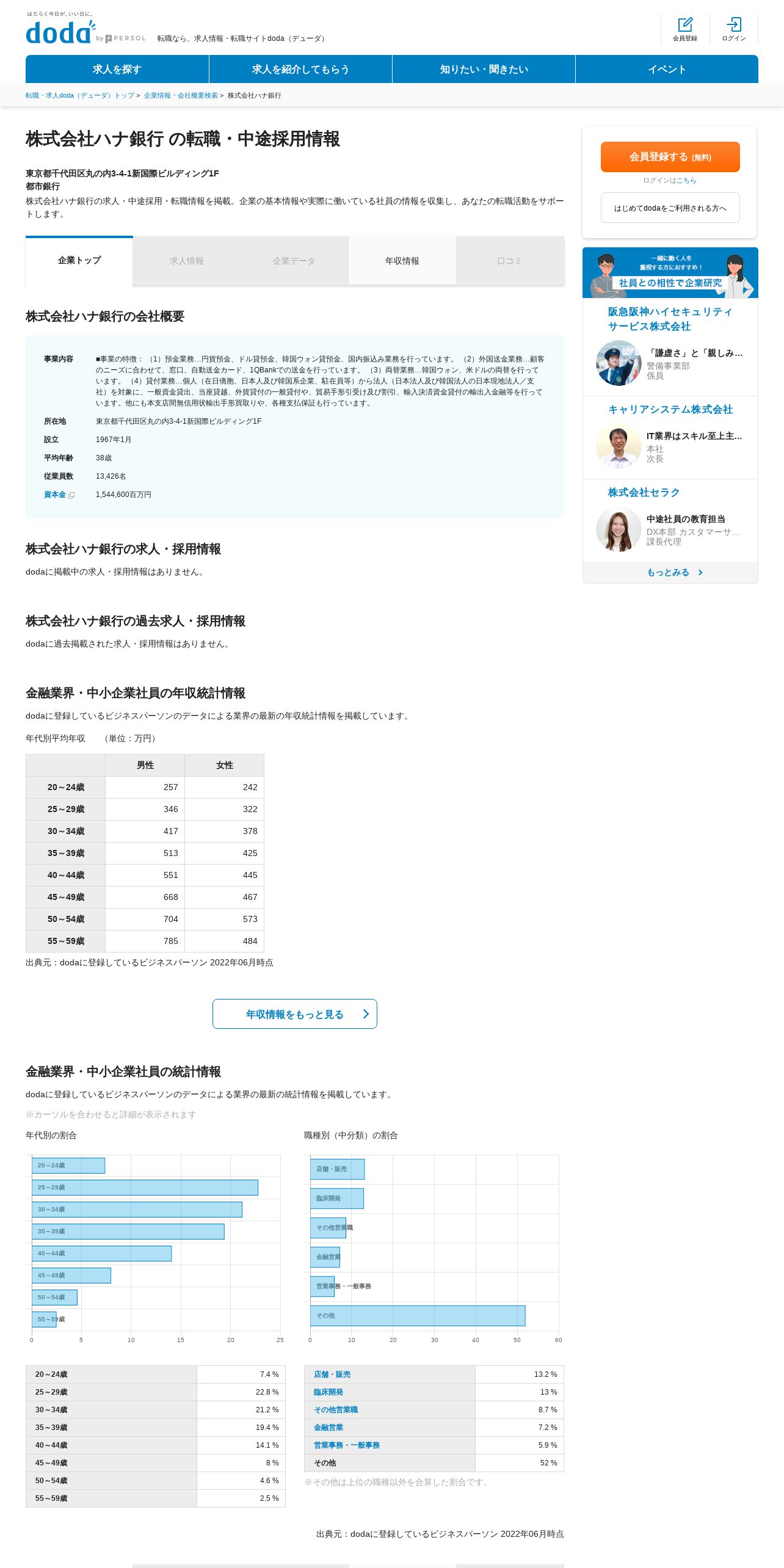Viewport: 784px width, 1568px height.
Task: Select the 求人情報 tab
Action: point(187,261)
